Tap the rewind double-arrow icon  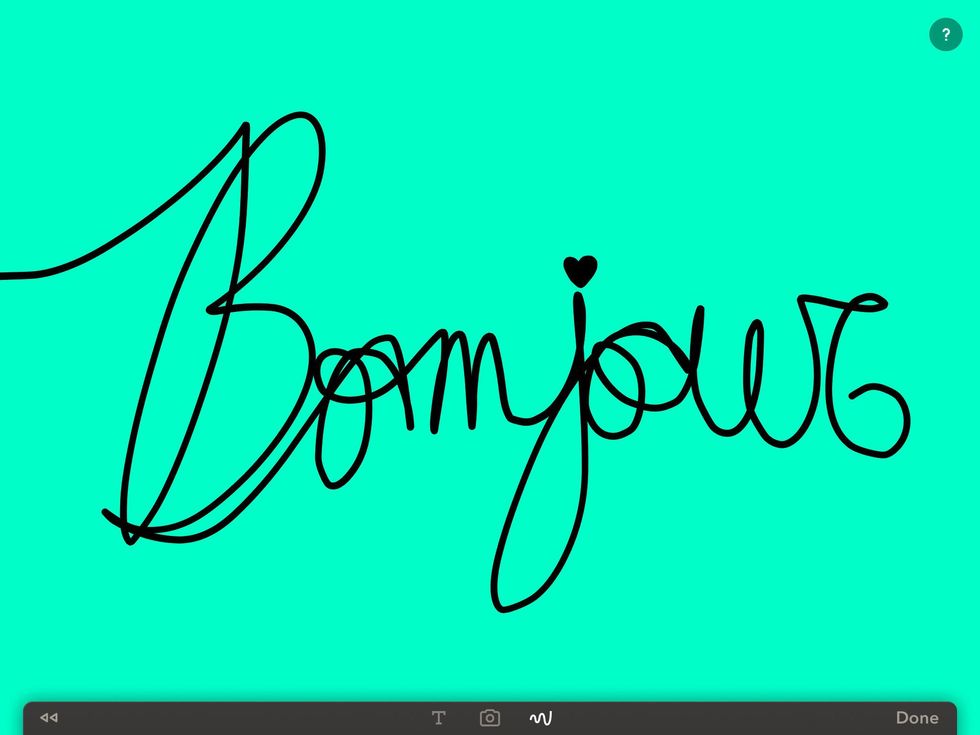pos(49,717)
